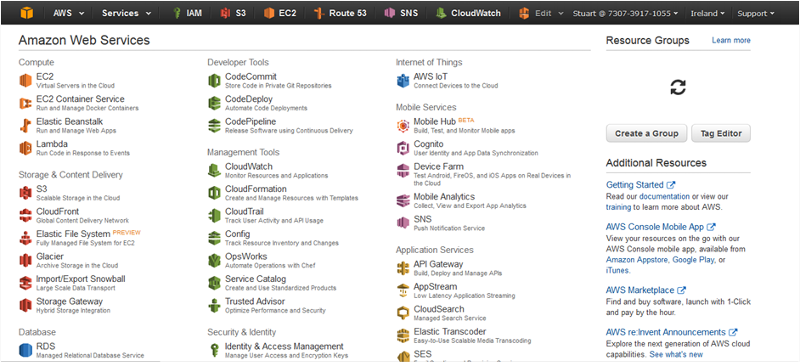This screenshot has width=800, height=362.
Task: Refresh resource groups with the circular arrows icon
Action: pos(678,87)
